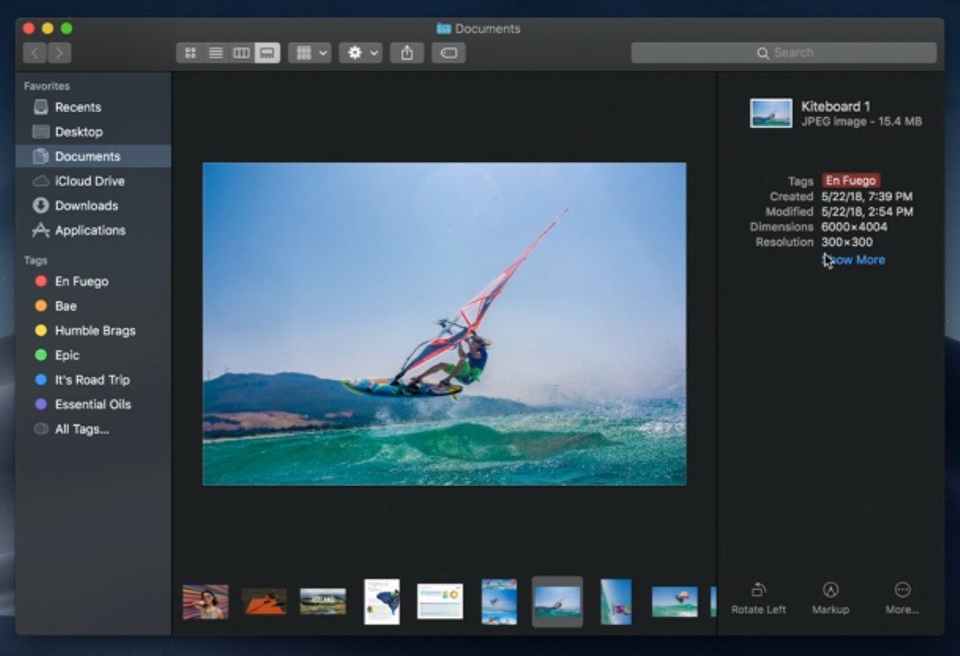
Task: Select the yellow Humble Brags tag dot
Action: click(x=41, y=330)
